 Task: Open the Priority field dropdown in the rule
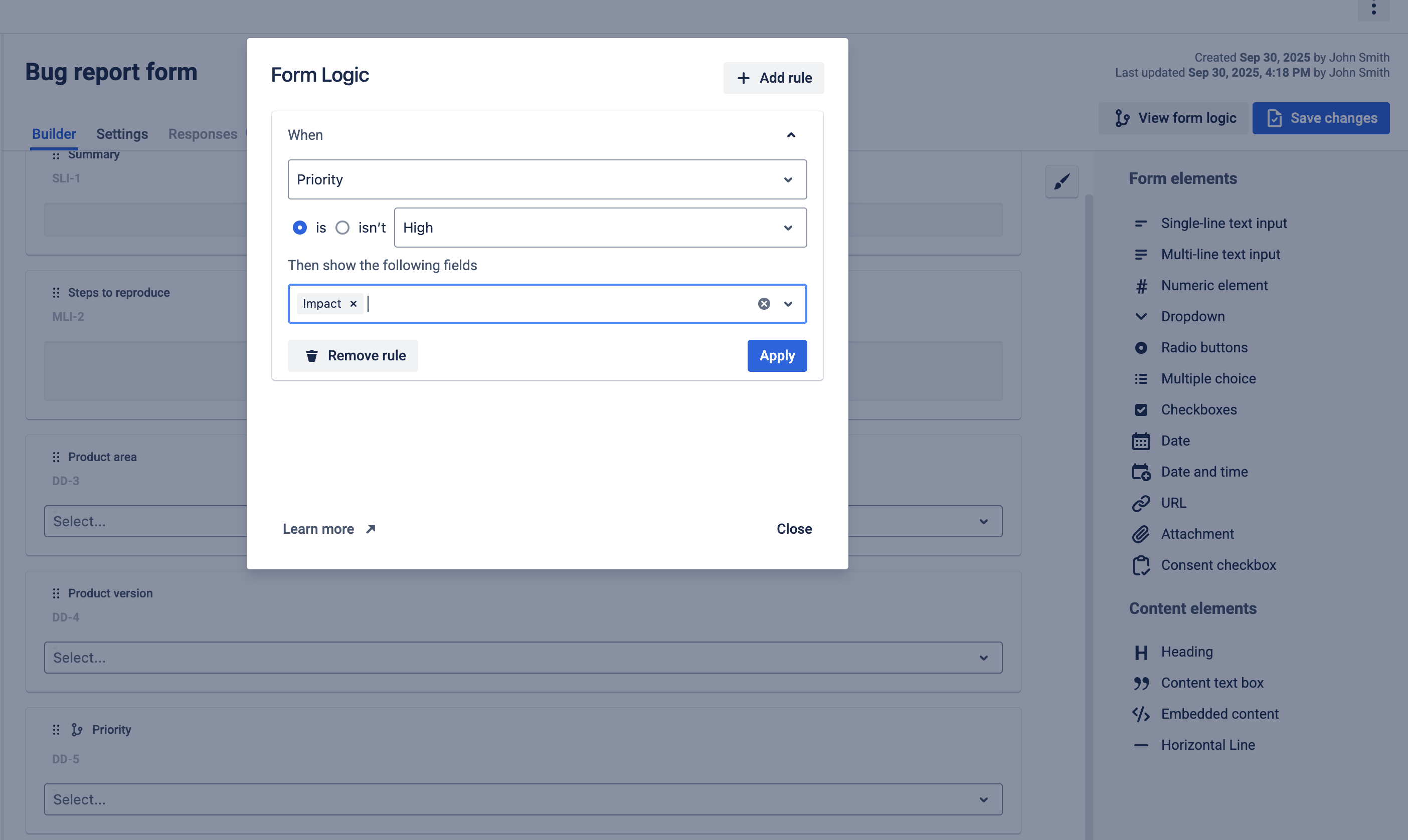[x=547, y=179]
